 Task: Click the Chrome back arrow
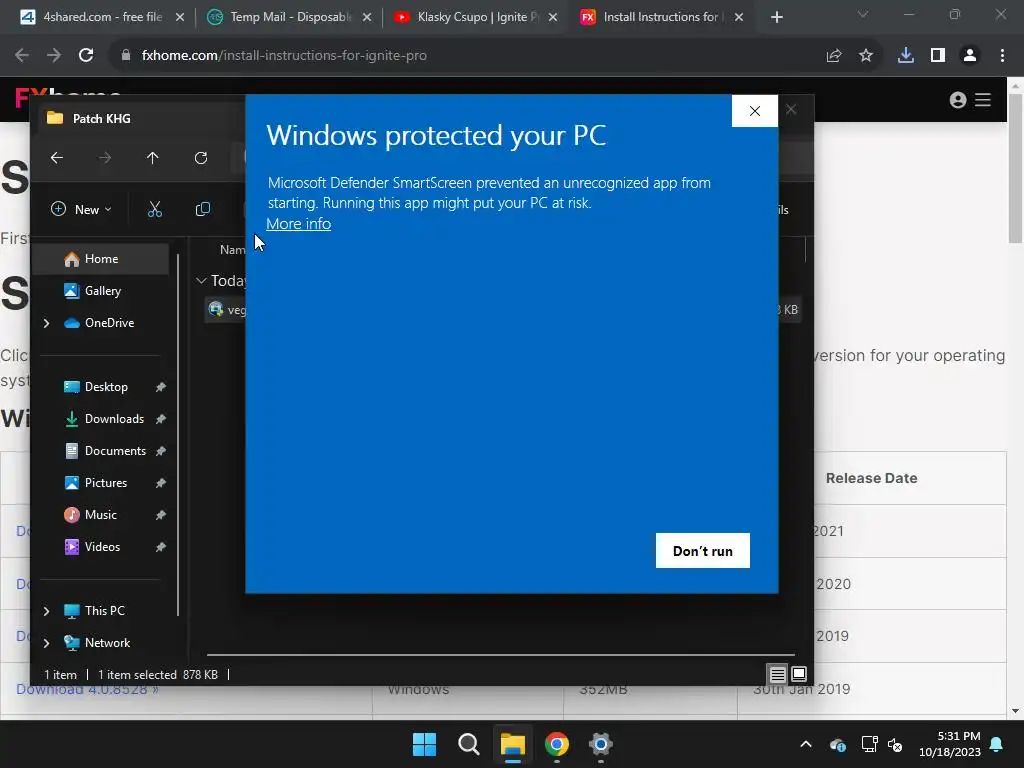click(x=22, y=56)
